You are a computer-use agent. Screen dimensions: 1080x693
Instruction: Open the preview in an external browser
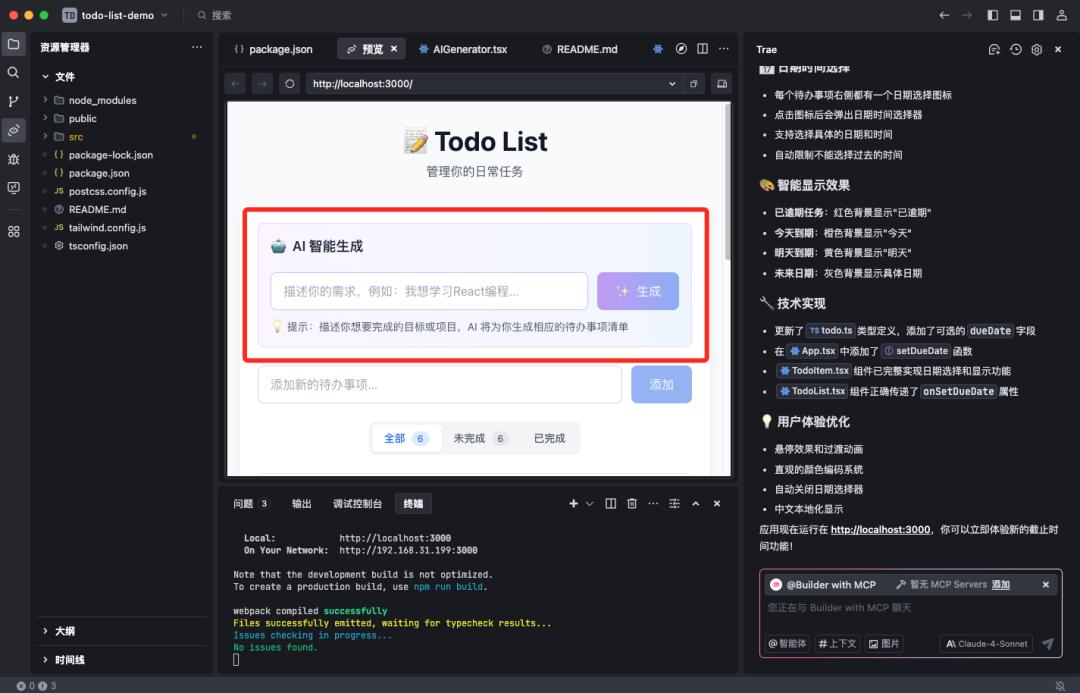pyautogui.click(x=694, y=84)
